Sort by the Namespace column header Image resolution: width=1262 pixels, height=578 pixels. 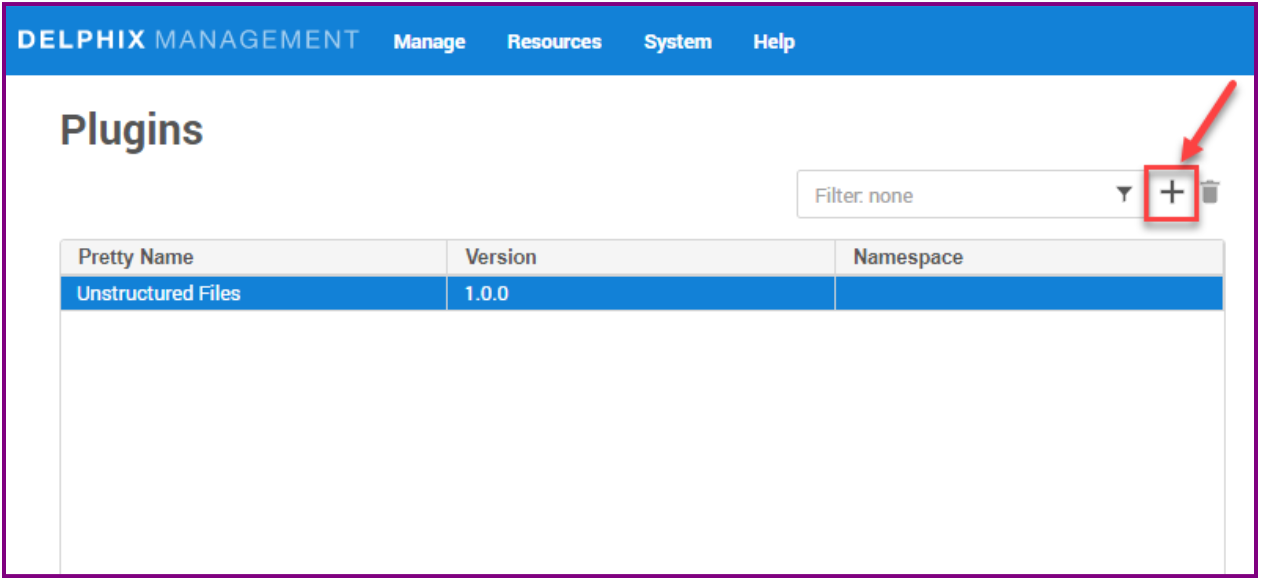(x=908, y=257)
